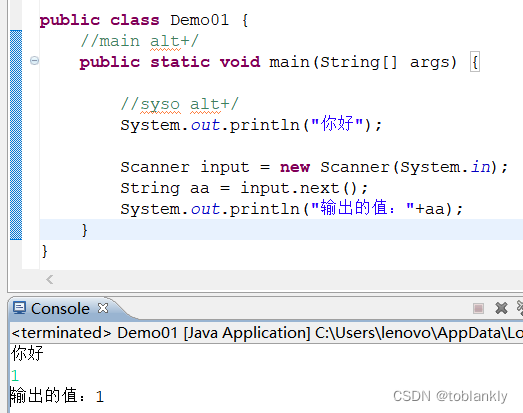This screenshot has width=523, height=413.
Task: Place cursor in class name Demo01
Action: 199,20
